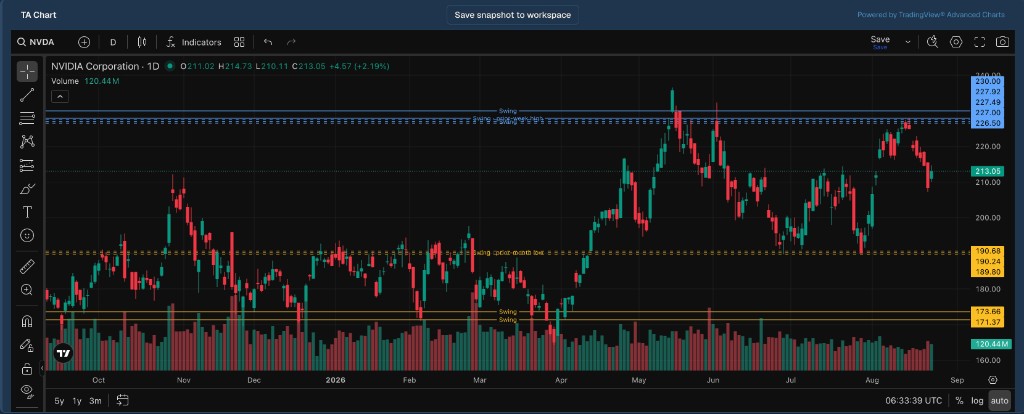The width and height of the screenshot is (1024, 414).
Task: Click the add symbol compare plus icon
Action: pyautogui.click(x=84, y=42)
